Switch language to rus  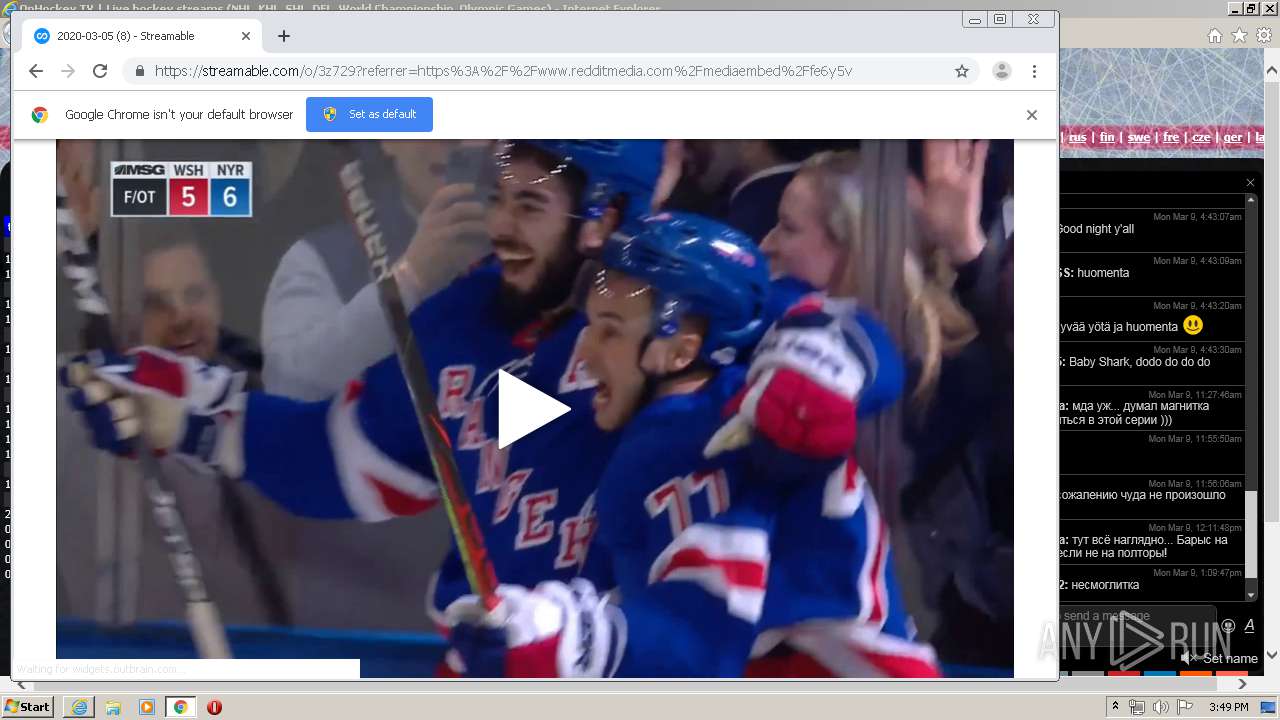(x=1077, y=137)
